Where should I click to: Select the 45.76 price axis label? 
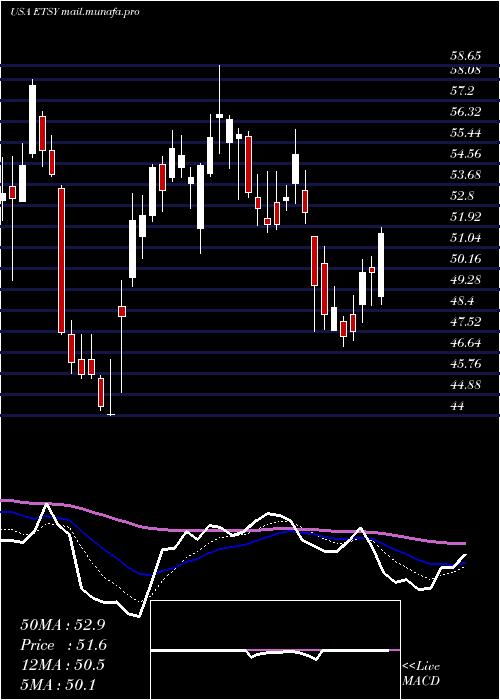[466, 364]
